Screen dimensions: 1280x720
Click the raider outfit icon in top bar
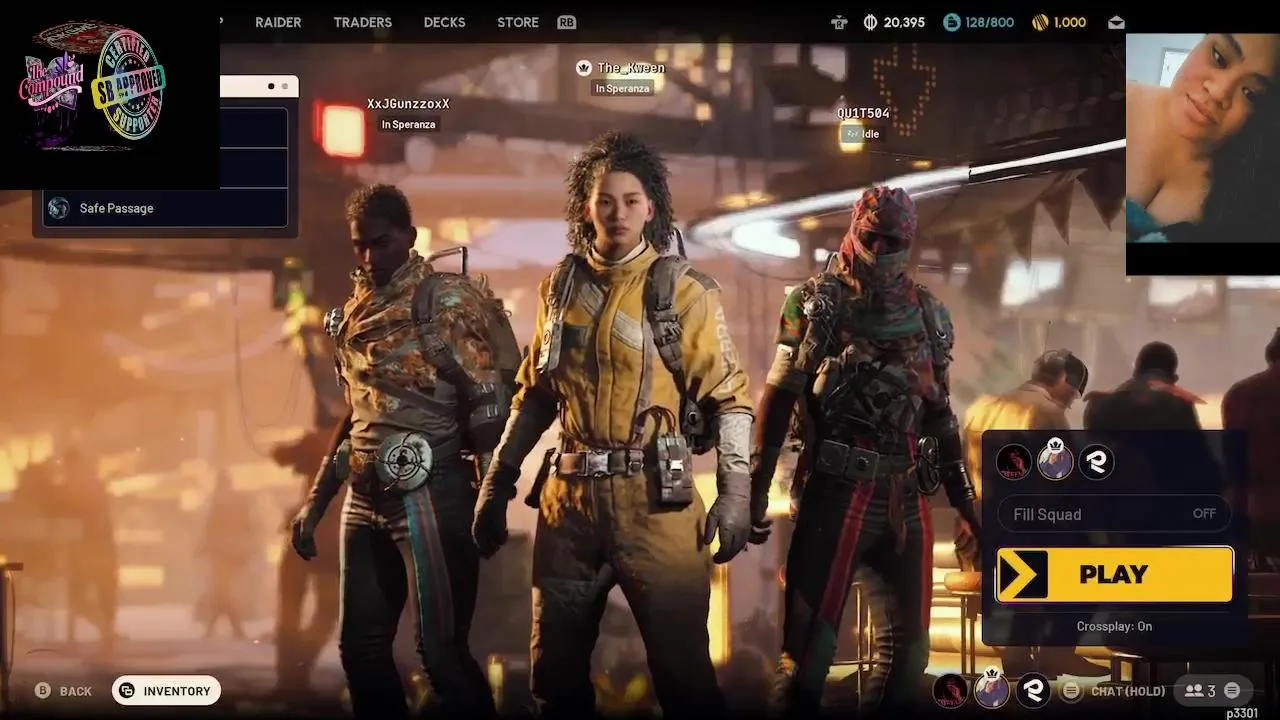[x=839, y=22]
